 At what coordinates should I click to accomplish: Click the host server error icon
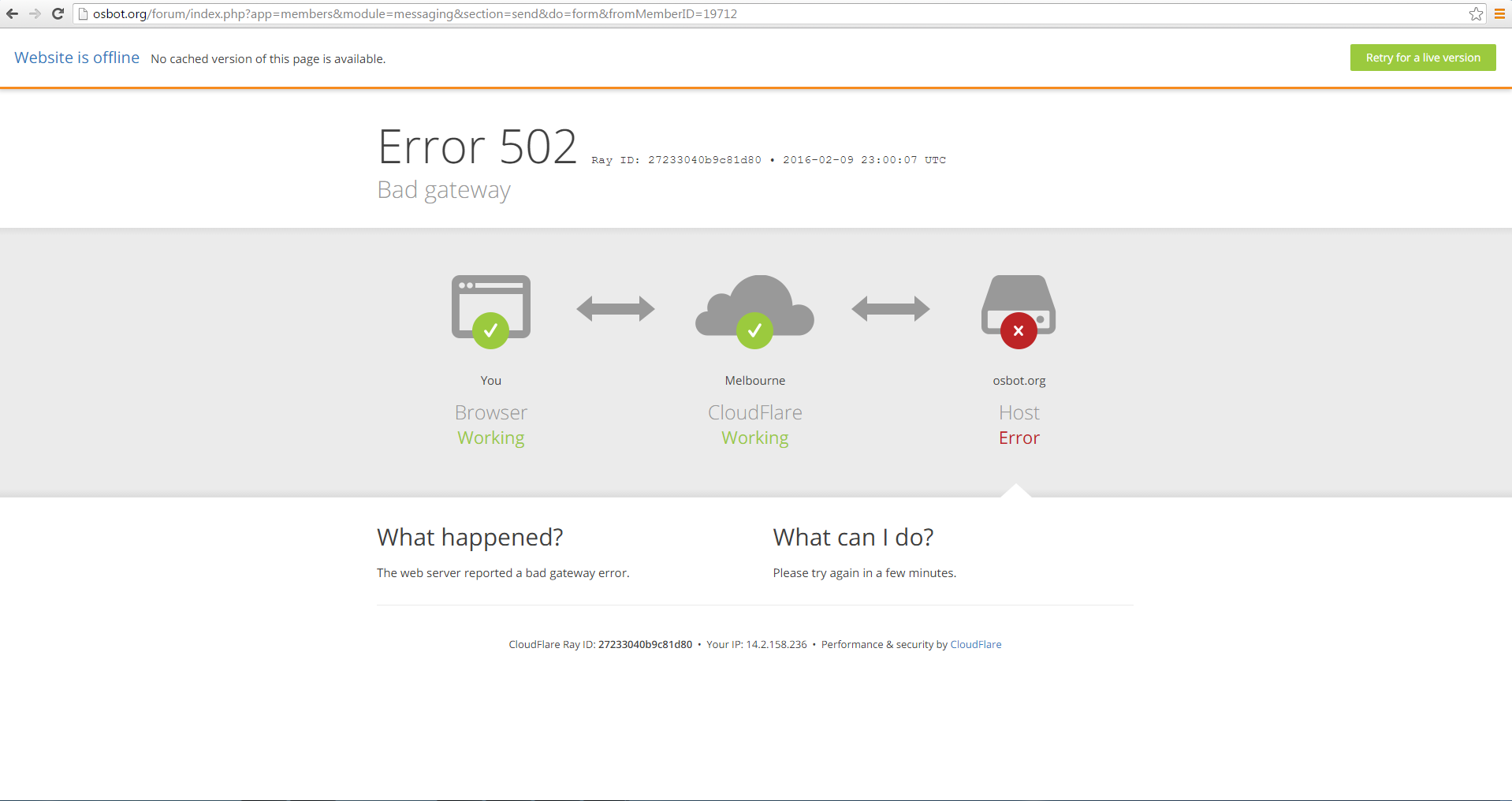tap(1019, 311)
